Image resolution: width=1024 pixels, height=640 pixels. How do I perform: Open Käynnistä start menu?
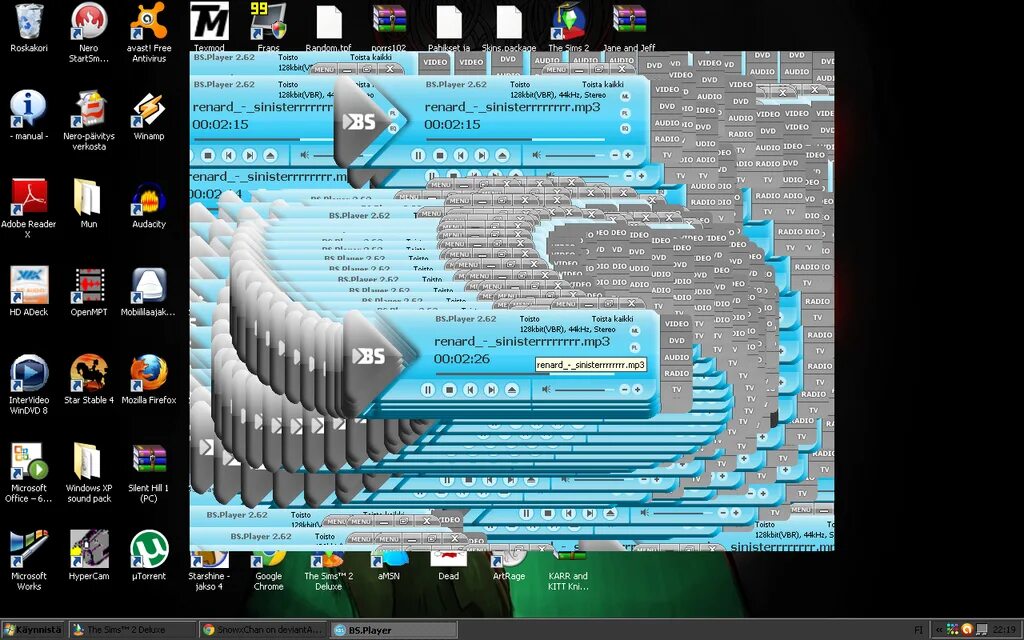coord(32,630)
